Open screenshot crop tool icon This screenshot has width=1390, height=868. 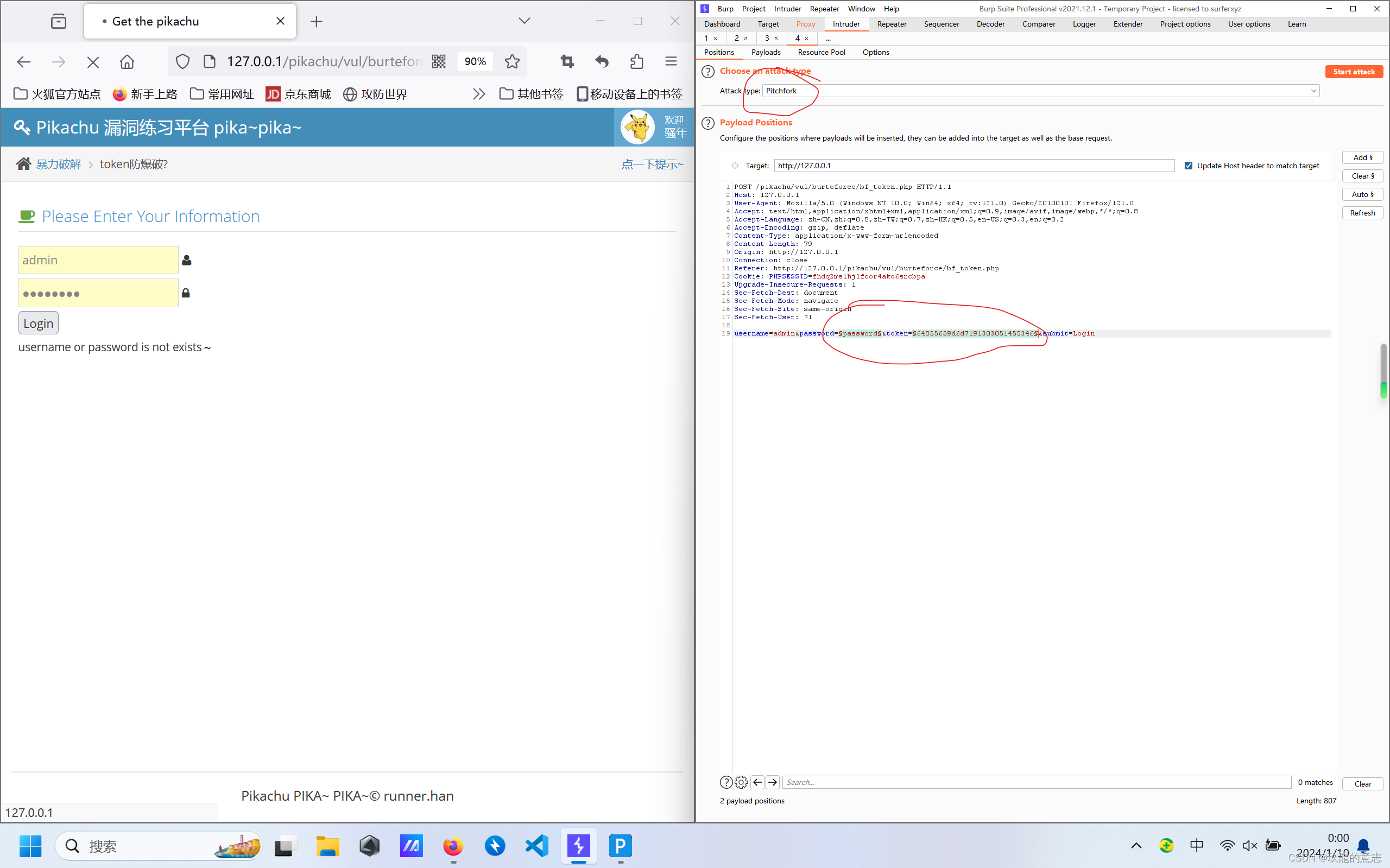[x=567, y=61]
